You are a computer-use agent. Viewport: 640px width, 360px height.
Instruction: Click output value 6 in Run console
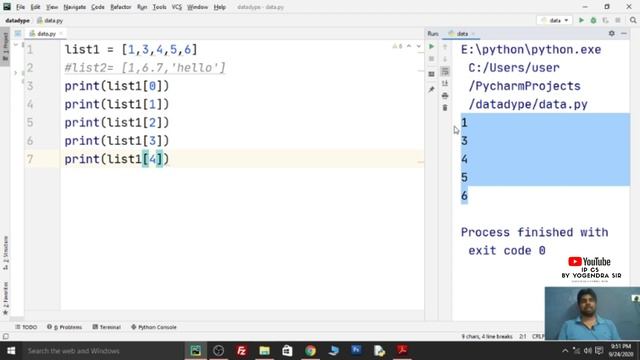[x=464, y=196]
